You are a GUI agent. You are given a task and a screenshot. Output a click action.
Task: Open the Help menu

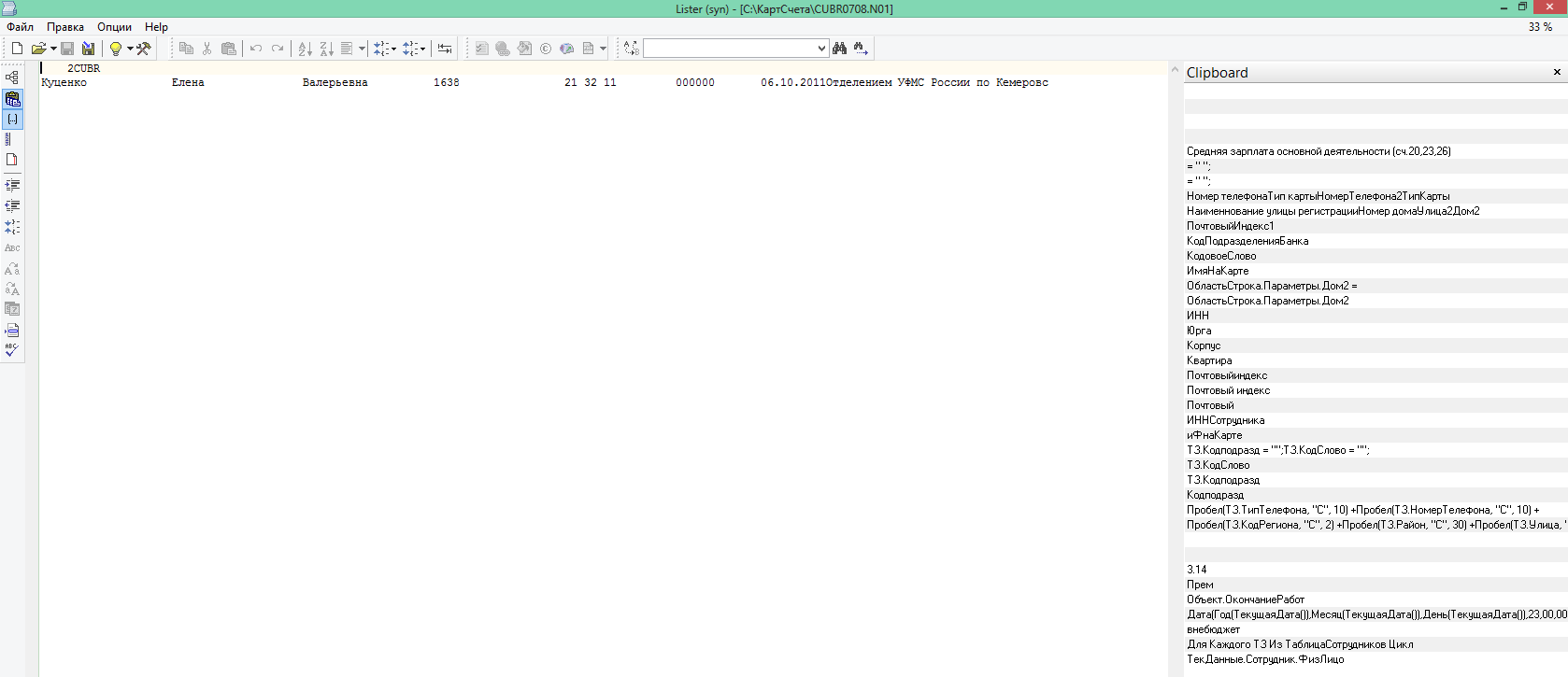coord(157,27)
